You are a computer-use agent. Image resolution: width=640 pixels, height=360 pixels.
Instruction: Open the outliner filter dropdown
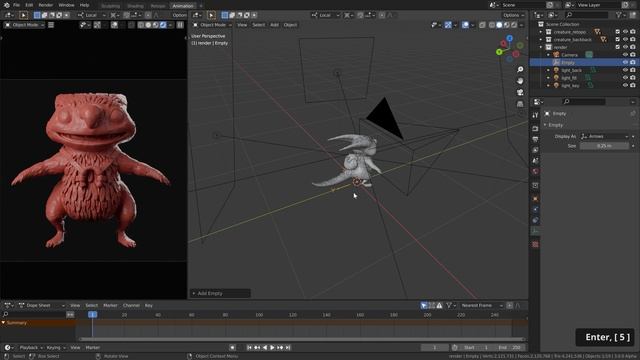click(x=620, y=15)
